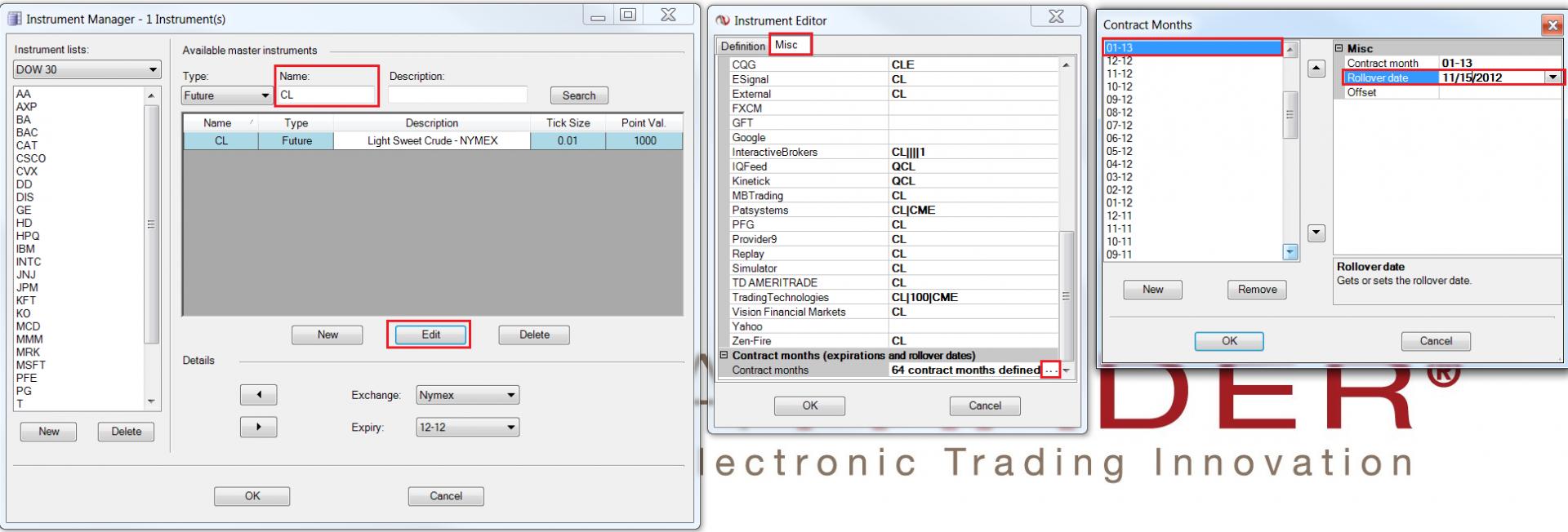Open the Instrument lists dropdown showing DOW 30

point(87,69)
